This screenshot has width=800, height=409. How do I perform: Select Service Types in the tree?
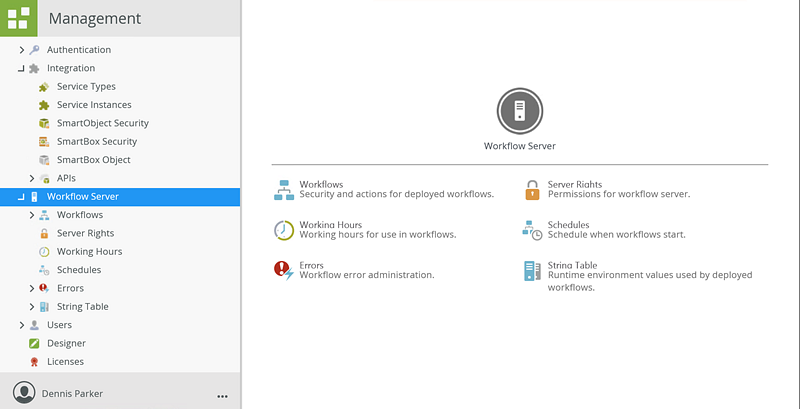pyautogui.click(x=86, y=87)
